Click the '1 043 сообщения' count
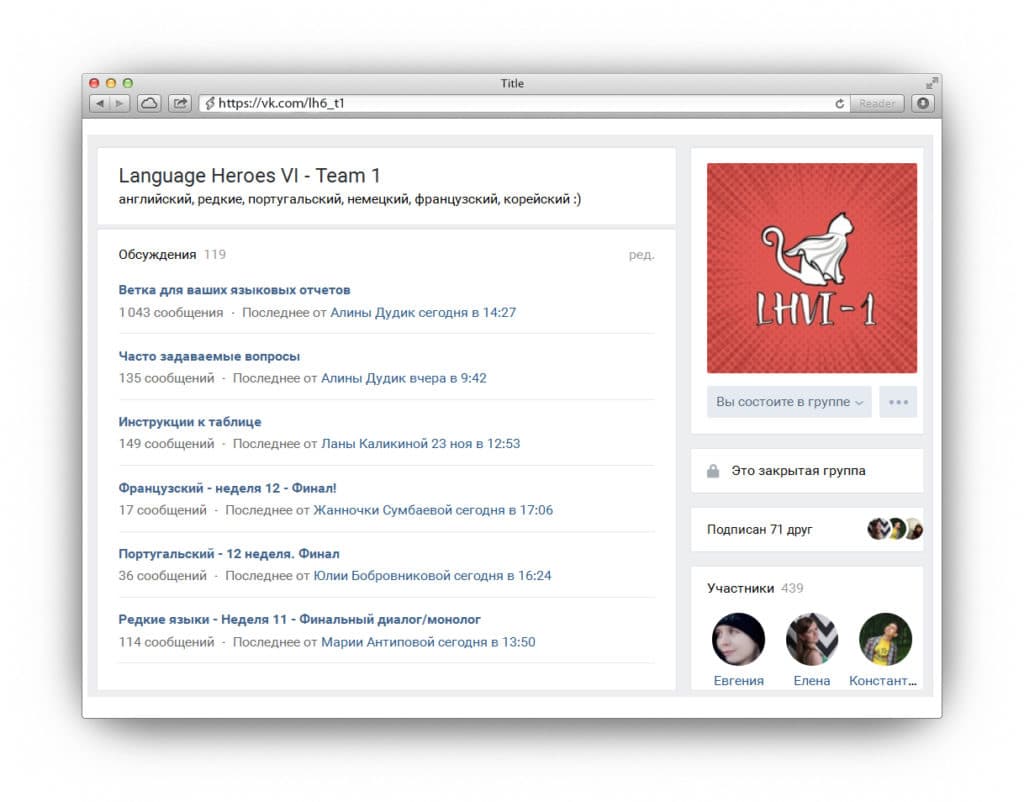The width and height of the screenshot is (1024, 802). click(x=171, y=312)
